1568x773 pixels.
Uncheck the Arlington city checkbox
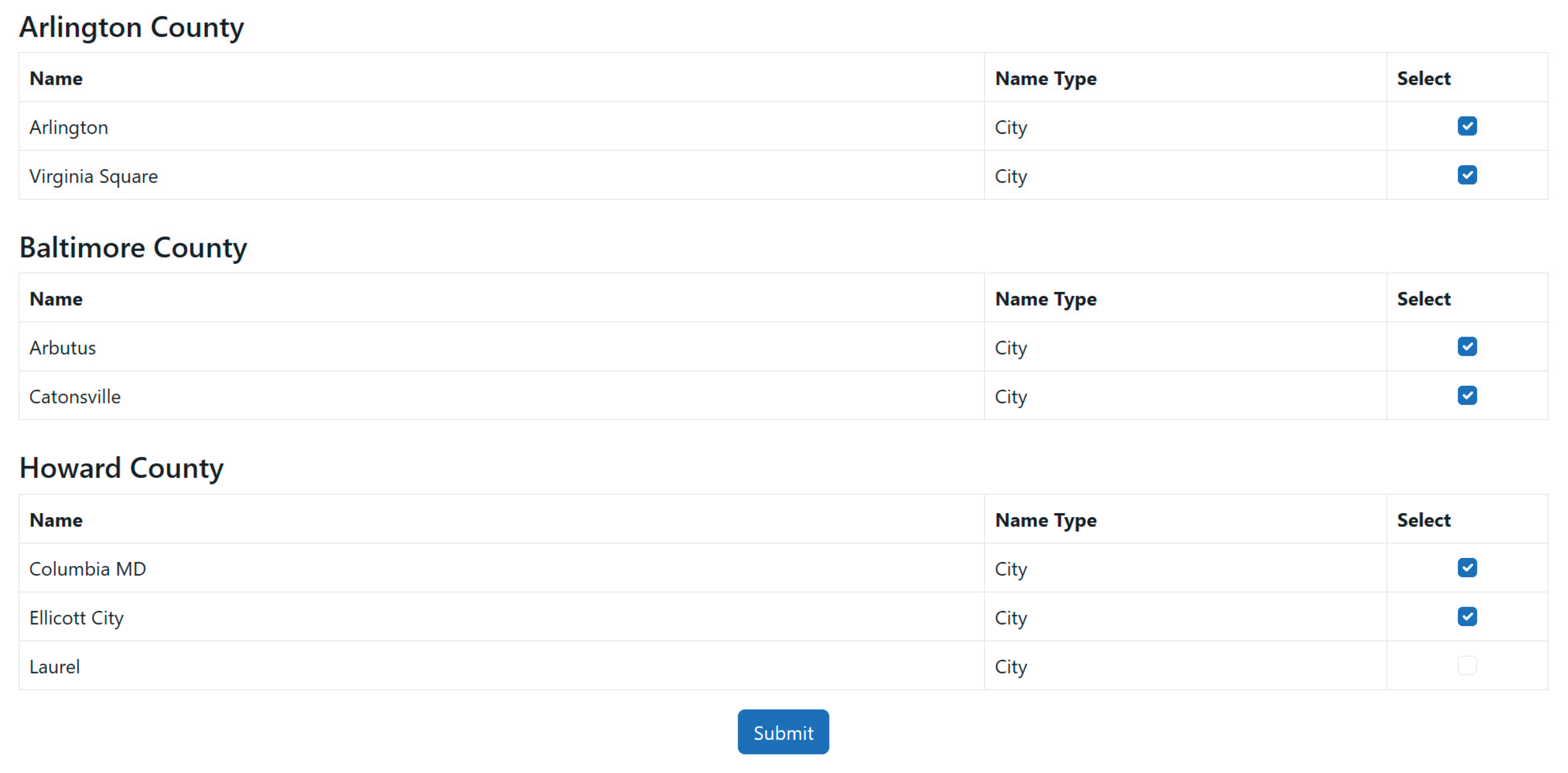[1467, 126]
